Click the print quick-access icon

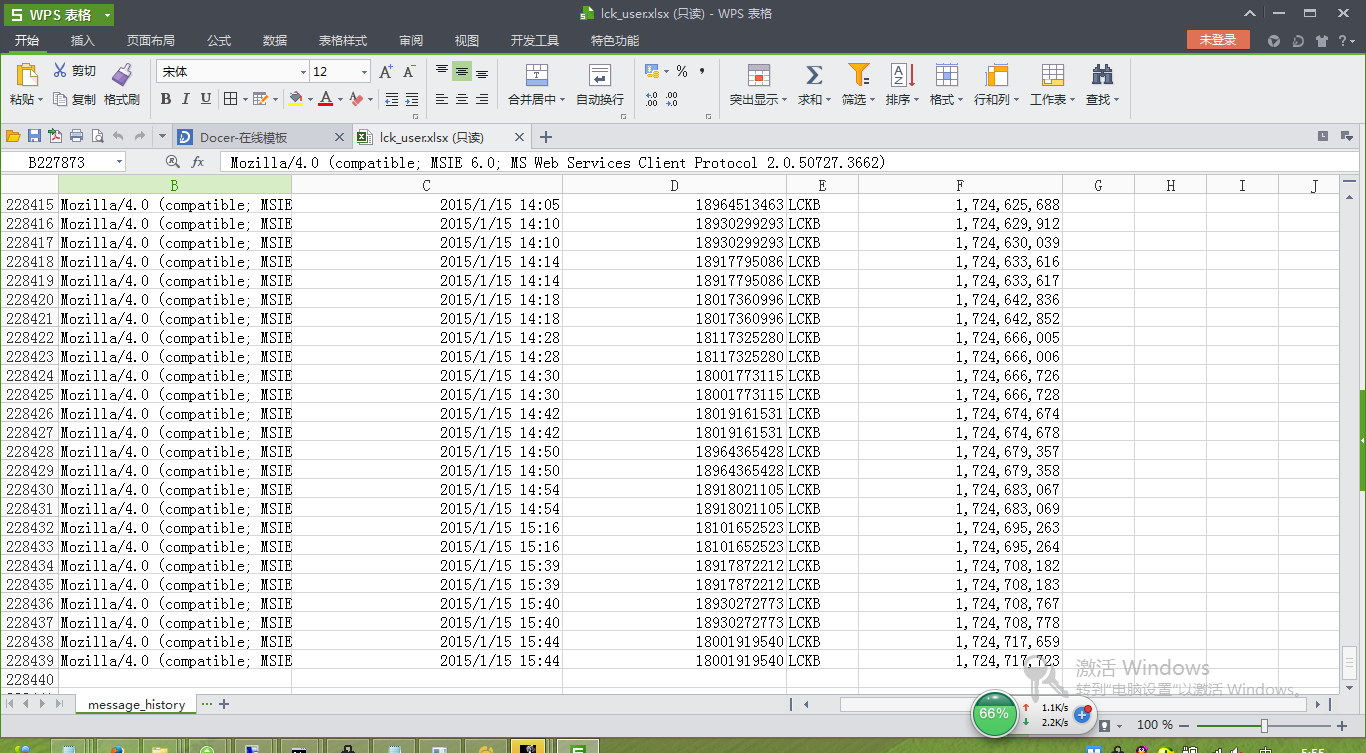tap(76, 136)
